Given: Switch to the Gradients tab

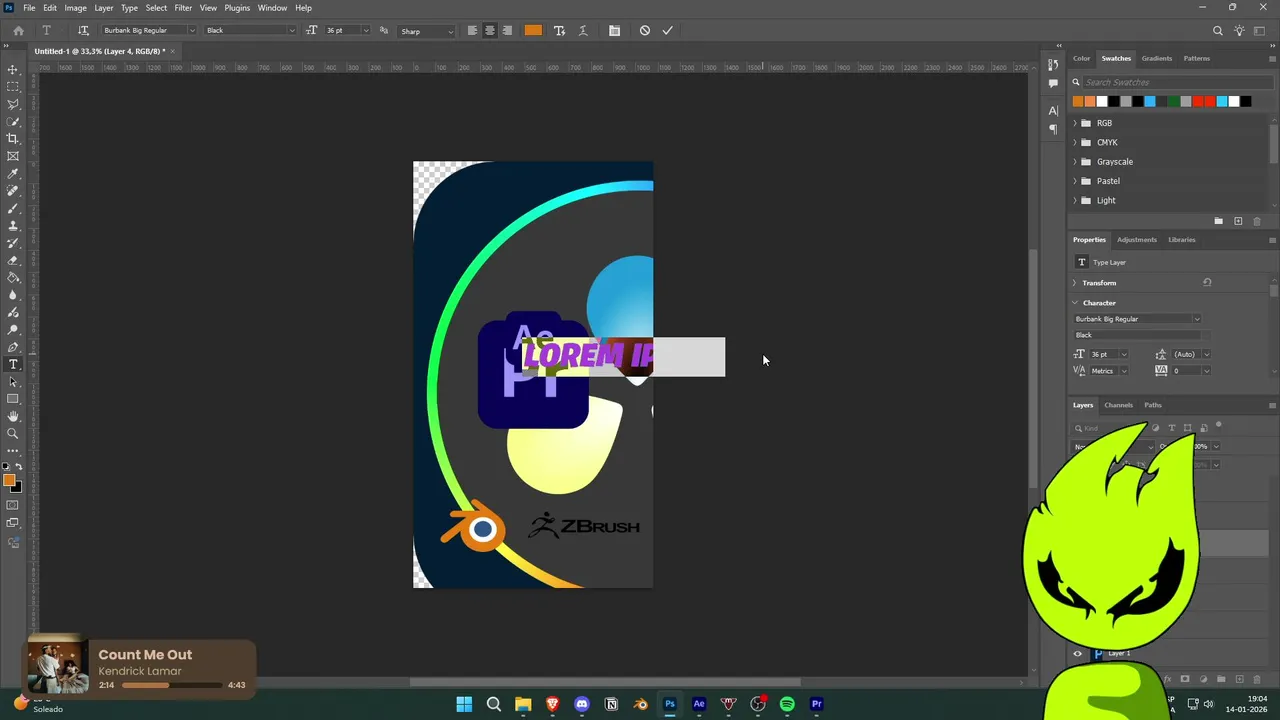Looking at the screenshot, I should click(x=1157, y=58).
